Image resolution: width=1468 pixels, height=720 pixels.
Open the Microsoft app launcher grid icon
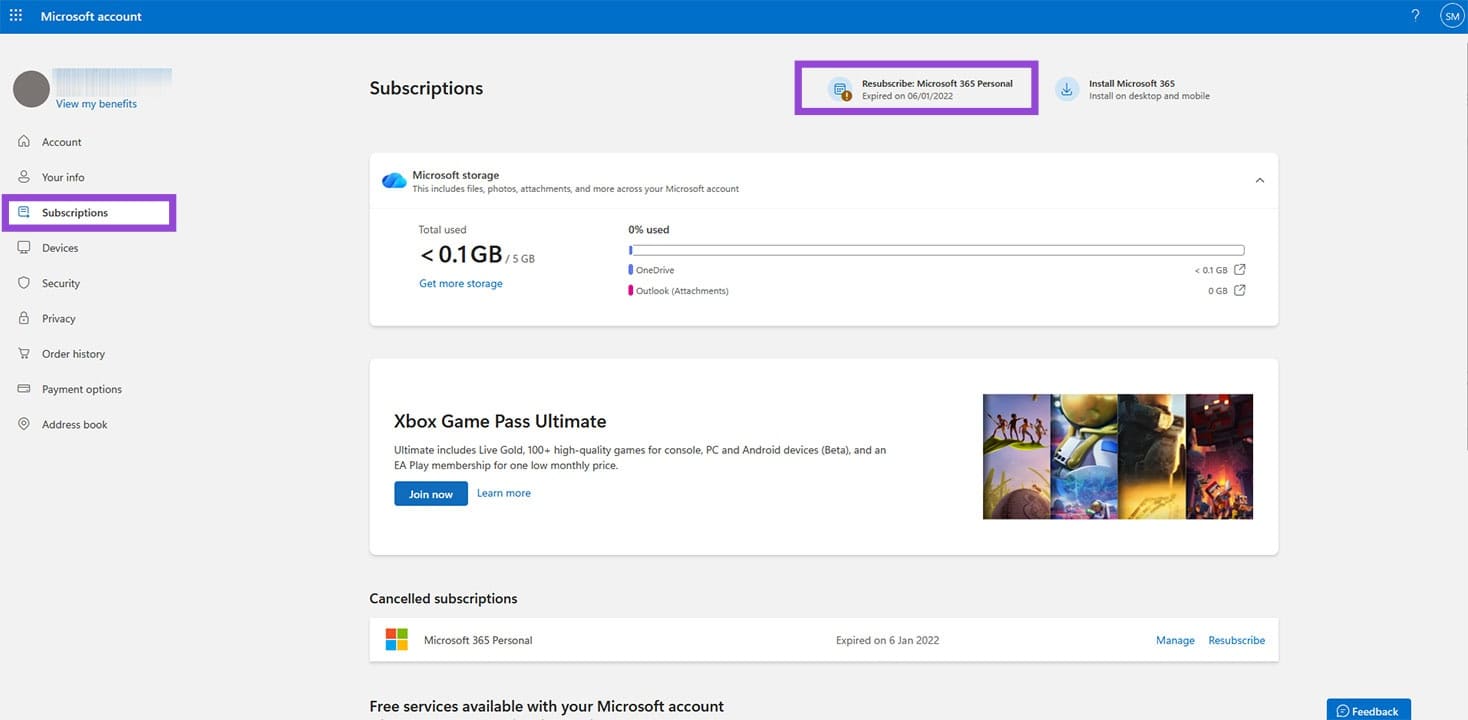click(15, 15)
